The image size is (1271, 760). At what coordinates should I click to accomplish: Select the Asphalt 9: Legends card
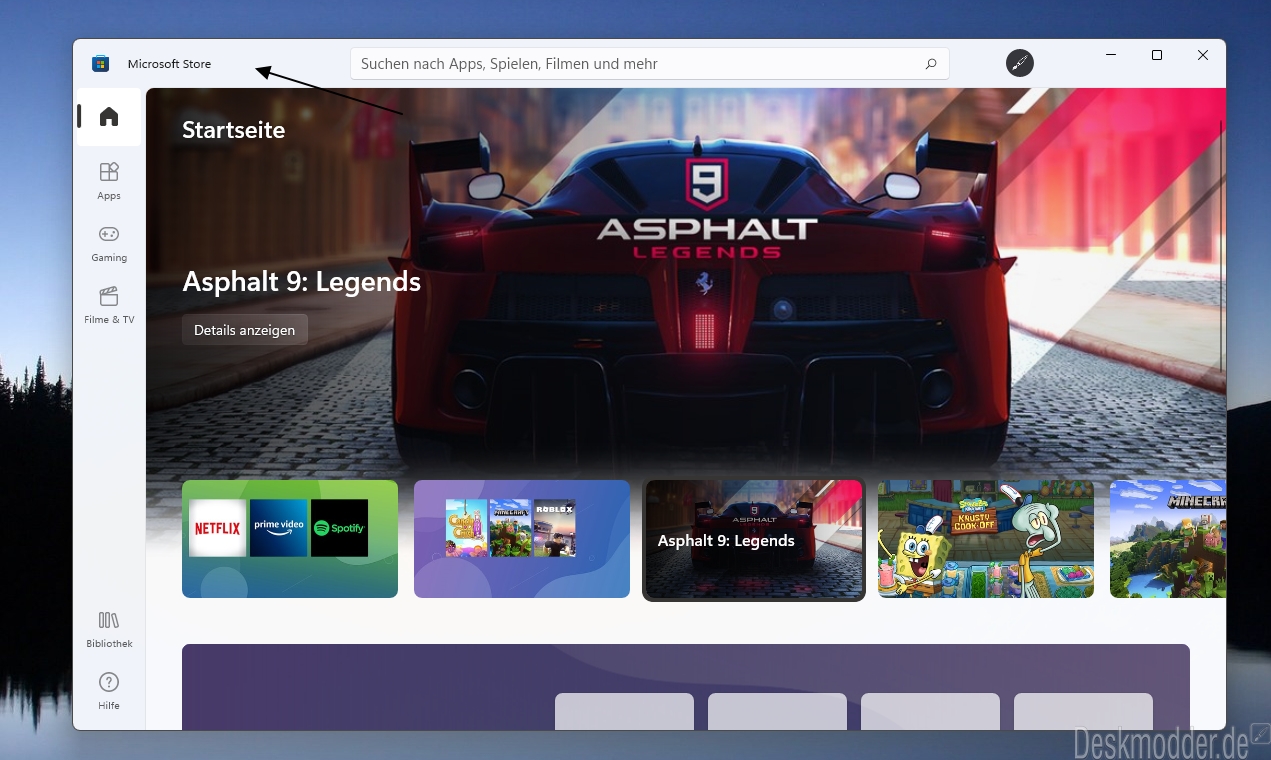(x=754, y=540)
